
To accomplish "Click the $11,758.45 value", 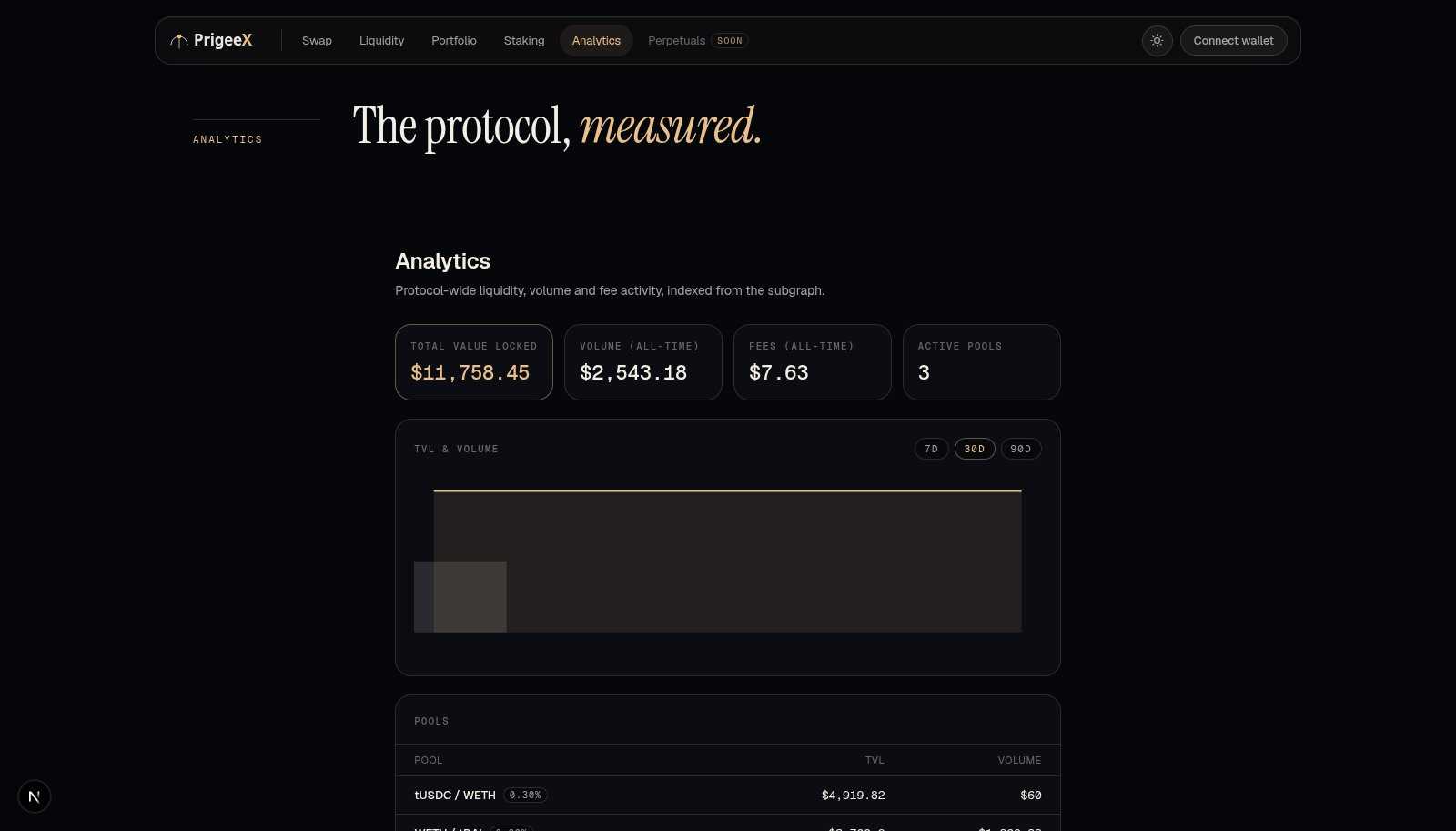I will click(470, 372).
